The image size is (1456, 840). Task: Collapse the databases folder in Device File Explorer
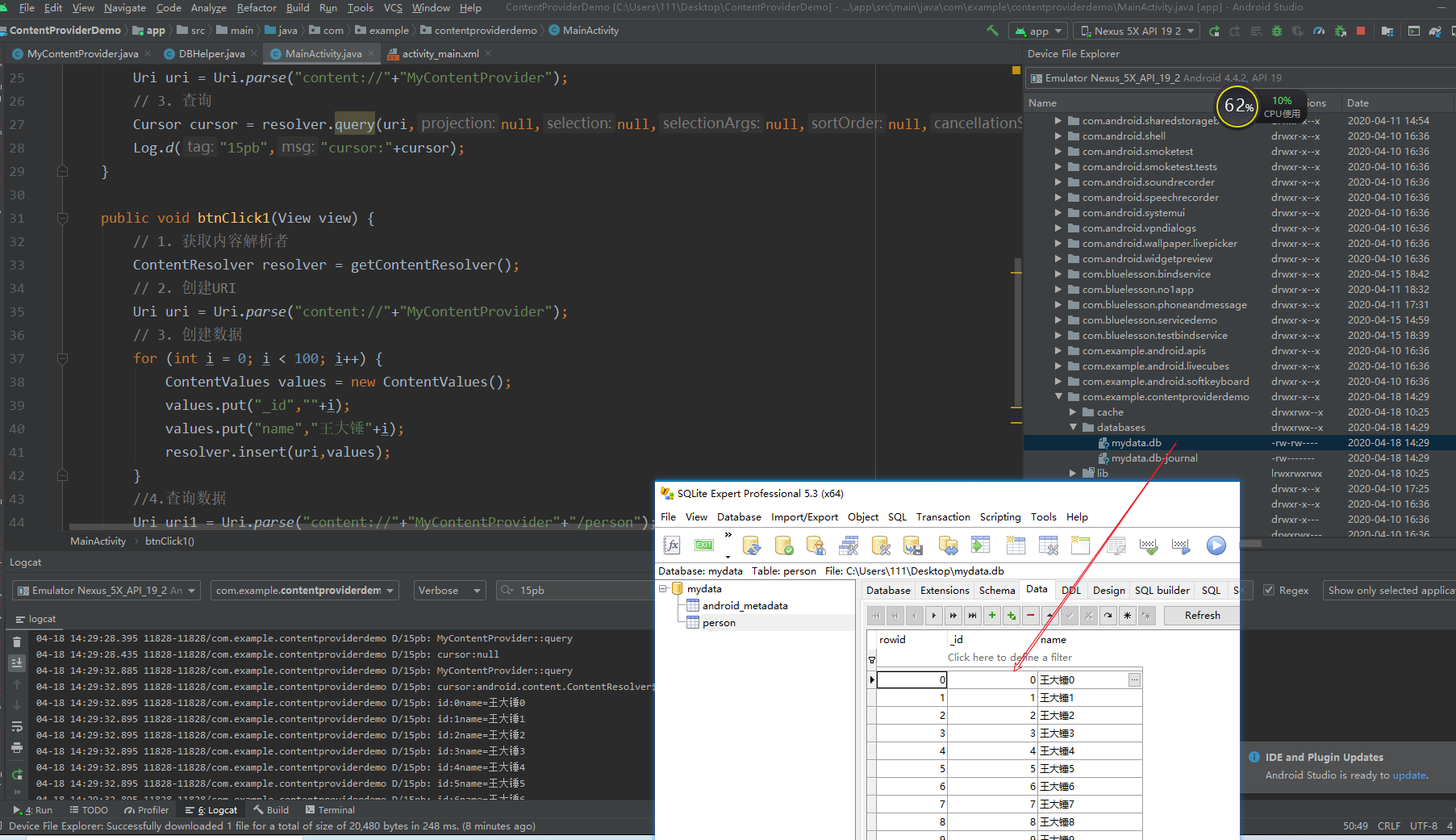point(1073,428)
